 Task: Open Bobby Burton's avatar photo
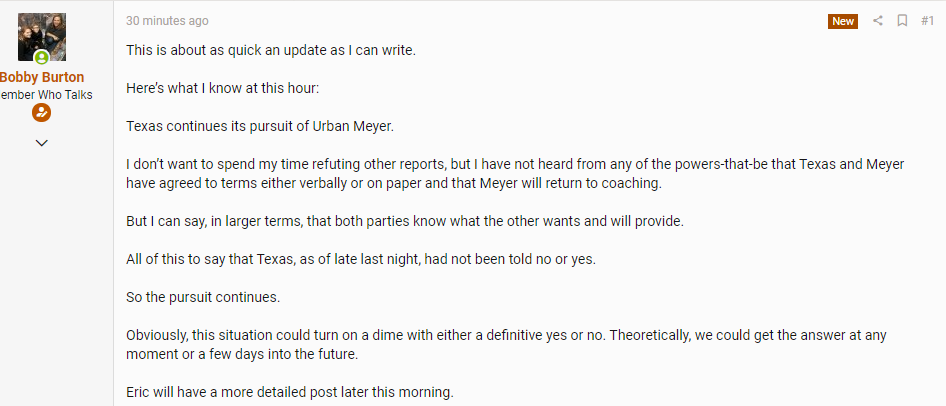pos(42,36)
